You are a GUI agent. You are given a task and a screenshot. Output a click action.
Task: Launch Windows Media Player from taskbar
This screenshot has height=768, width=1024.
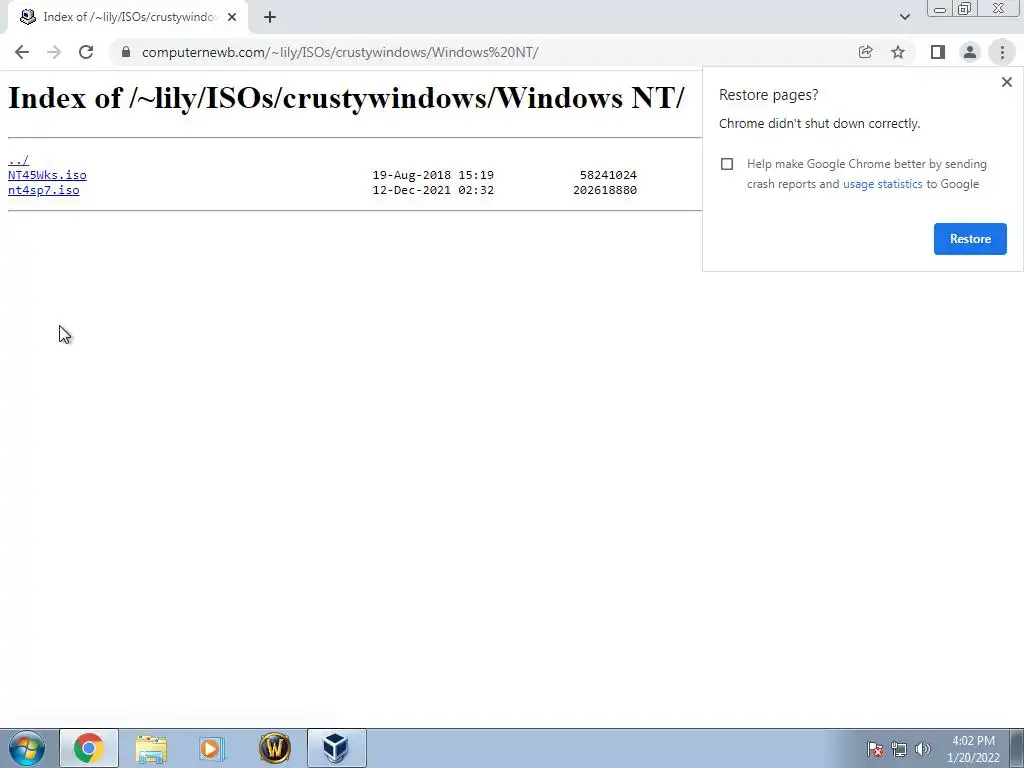pos(213,748)
